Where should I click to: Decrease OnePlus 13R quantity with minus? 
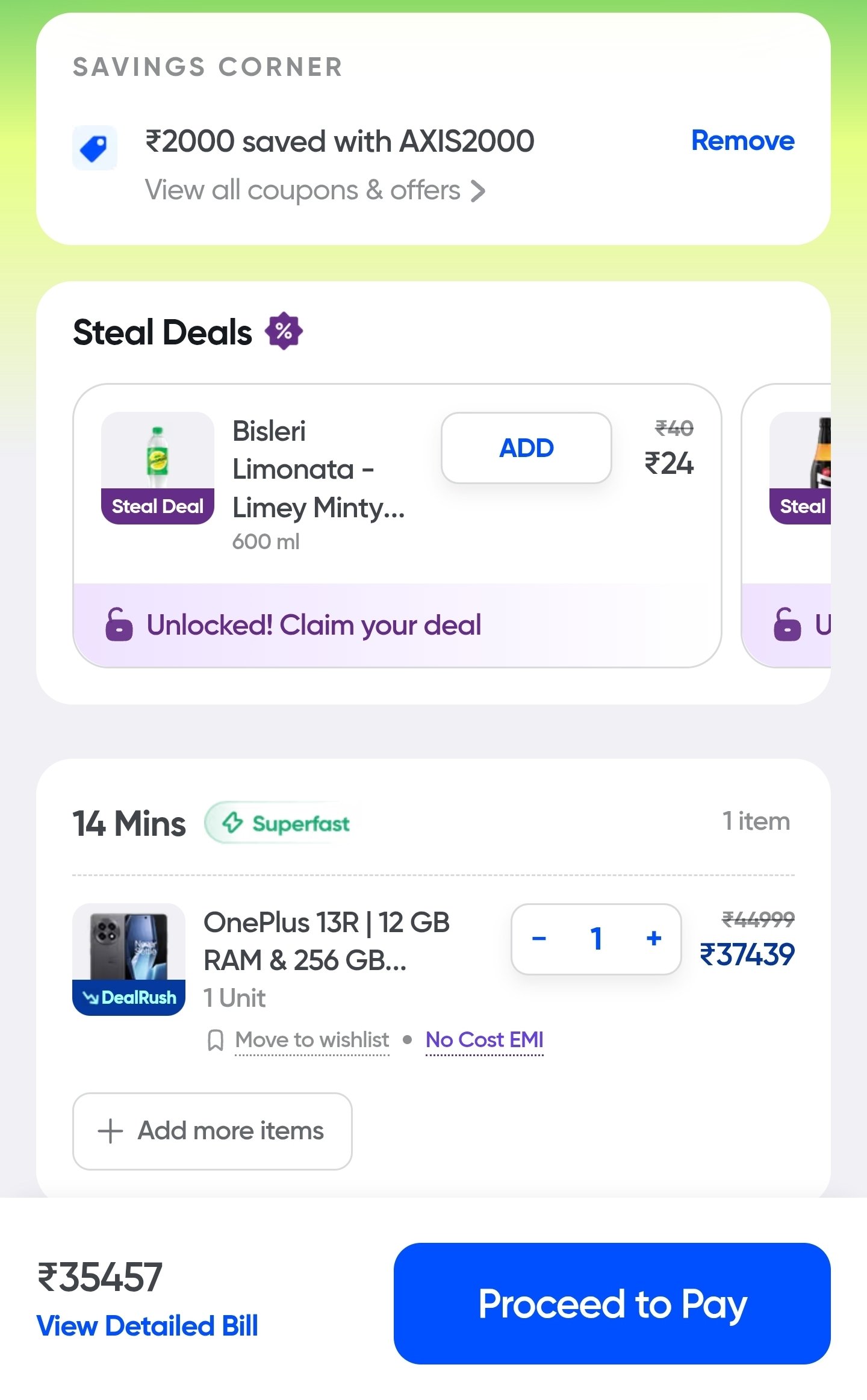[539, 938]
